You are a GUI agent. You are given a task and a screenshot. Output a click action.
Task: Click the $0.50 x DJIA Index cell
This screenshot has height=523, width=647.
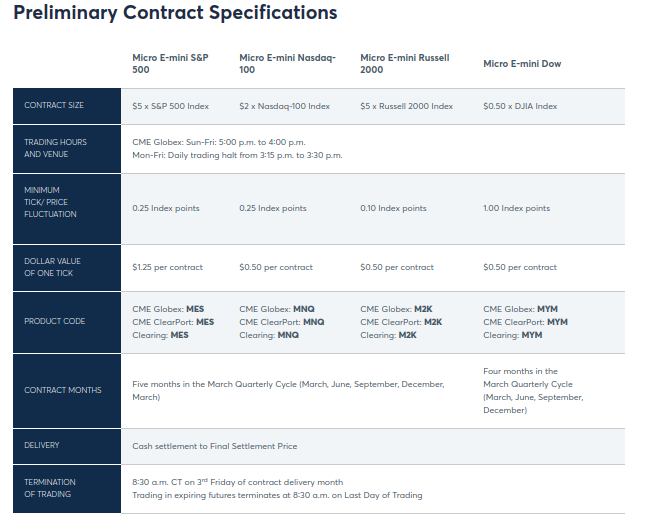pos(520,106)
